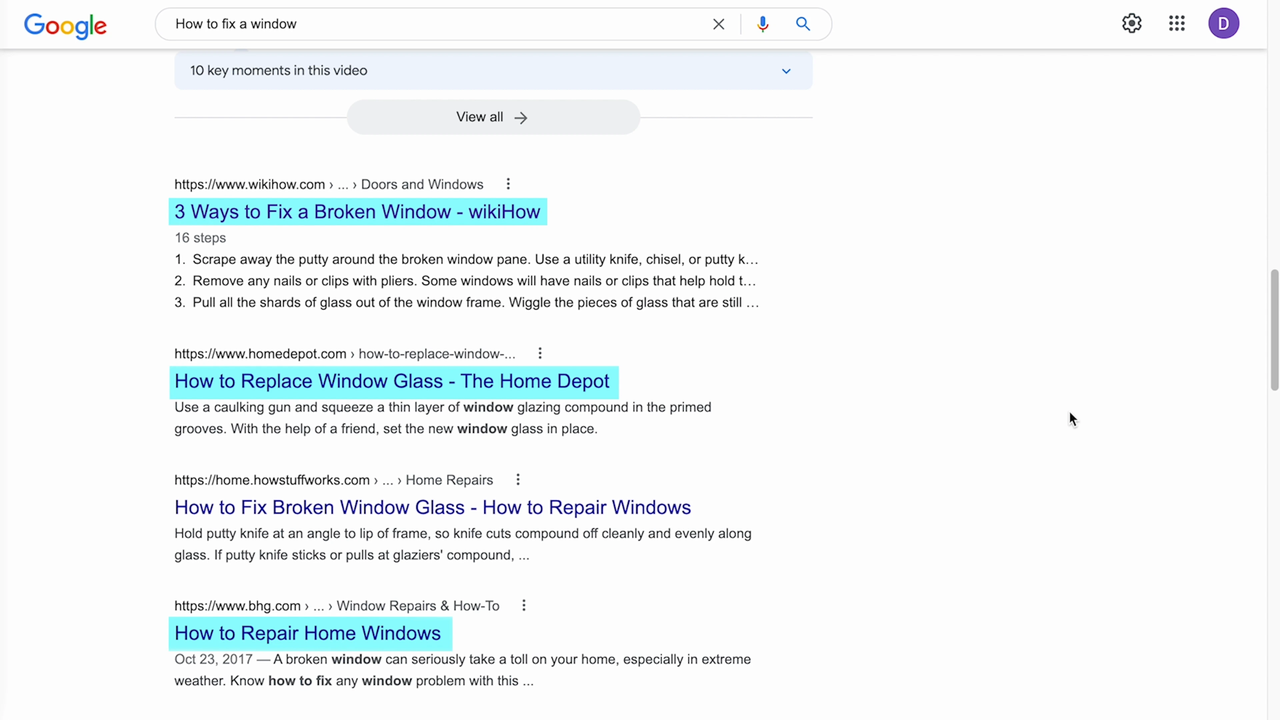Clear the search box text
The image size is (1280, 720).
[718, 24]
